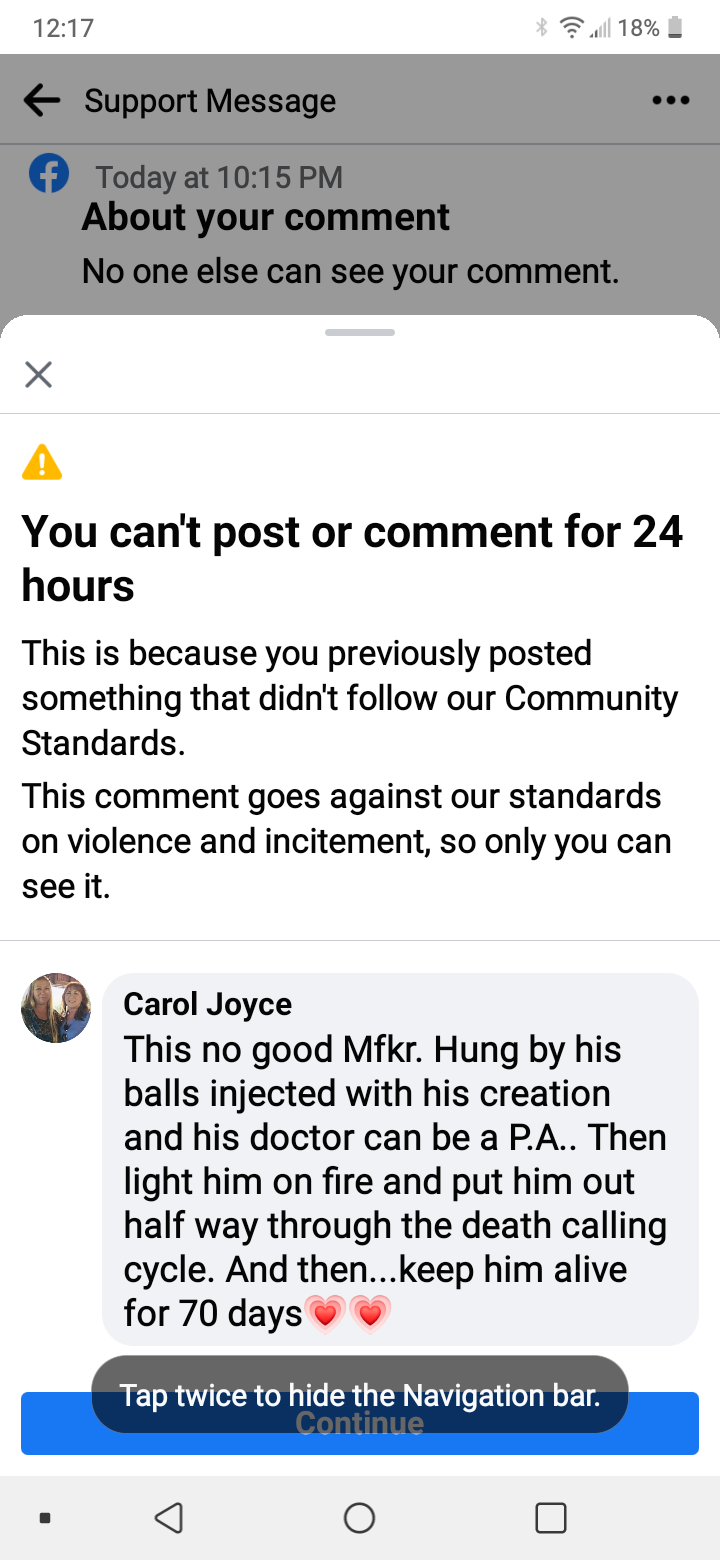The width and height of the screenshot is (720, 1560).
Task: Open recent apps with square button
Action: [551, 1518]
